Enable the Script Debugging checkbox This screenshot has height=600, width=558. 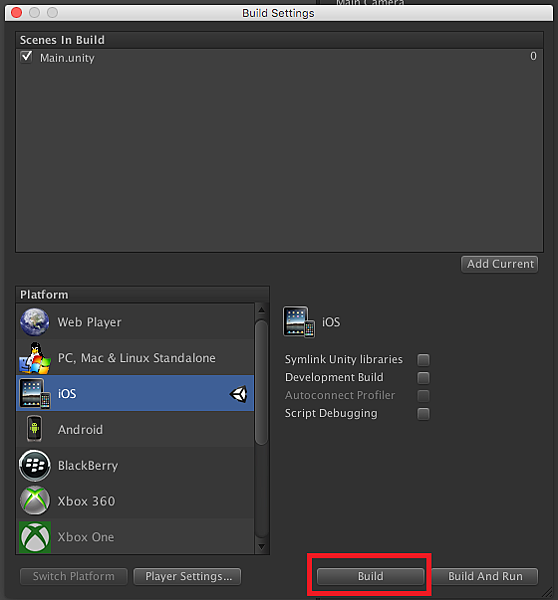[x=423, y=414]
